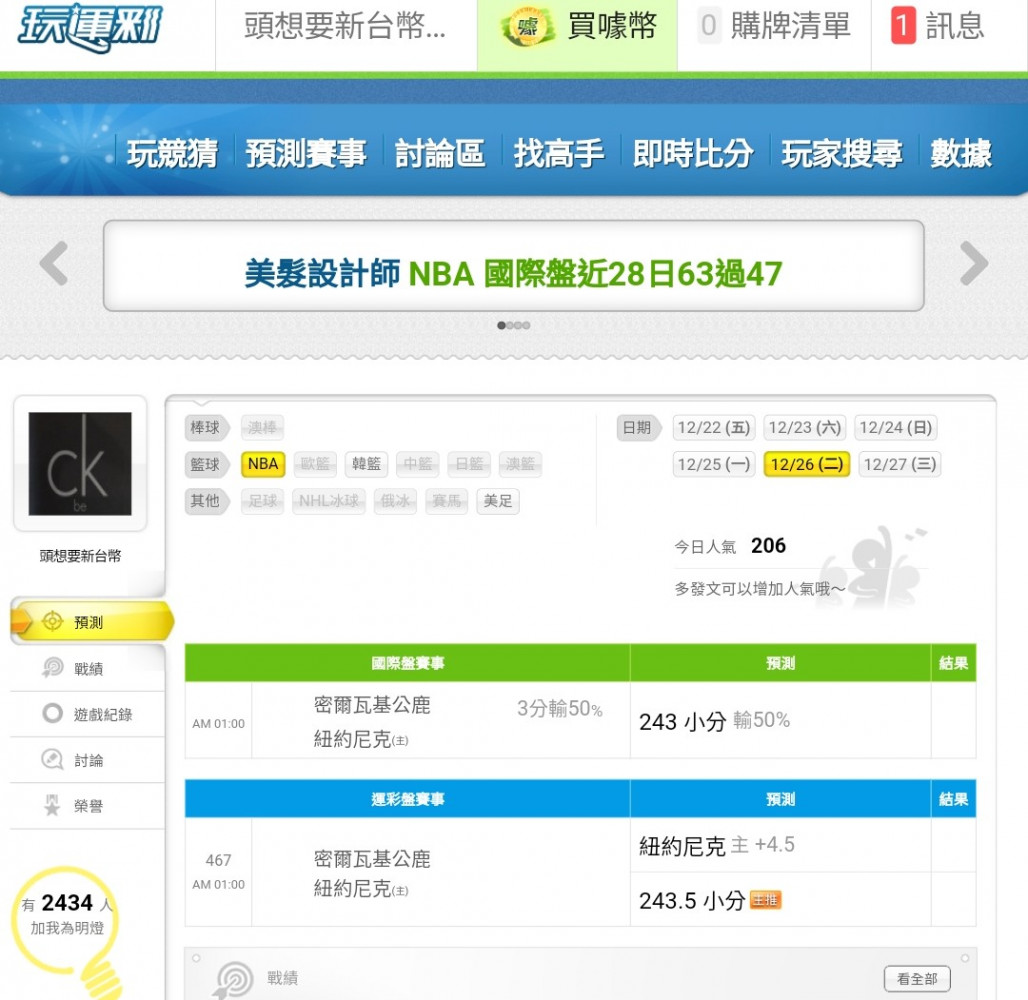
Task: Click the 討論 icon in sidebar
Action: pyautogui.click(x=52, y=759)
